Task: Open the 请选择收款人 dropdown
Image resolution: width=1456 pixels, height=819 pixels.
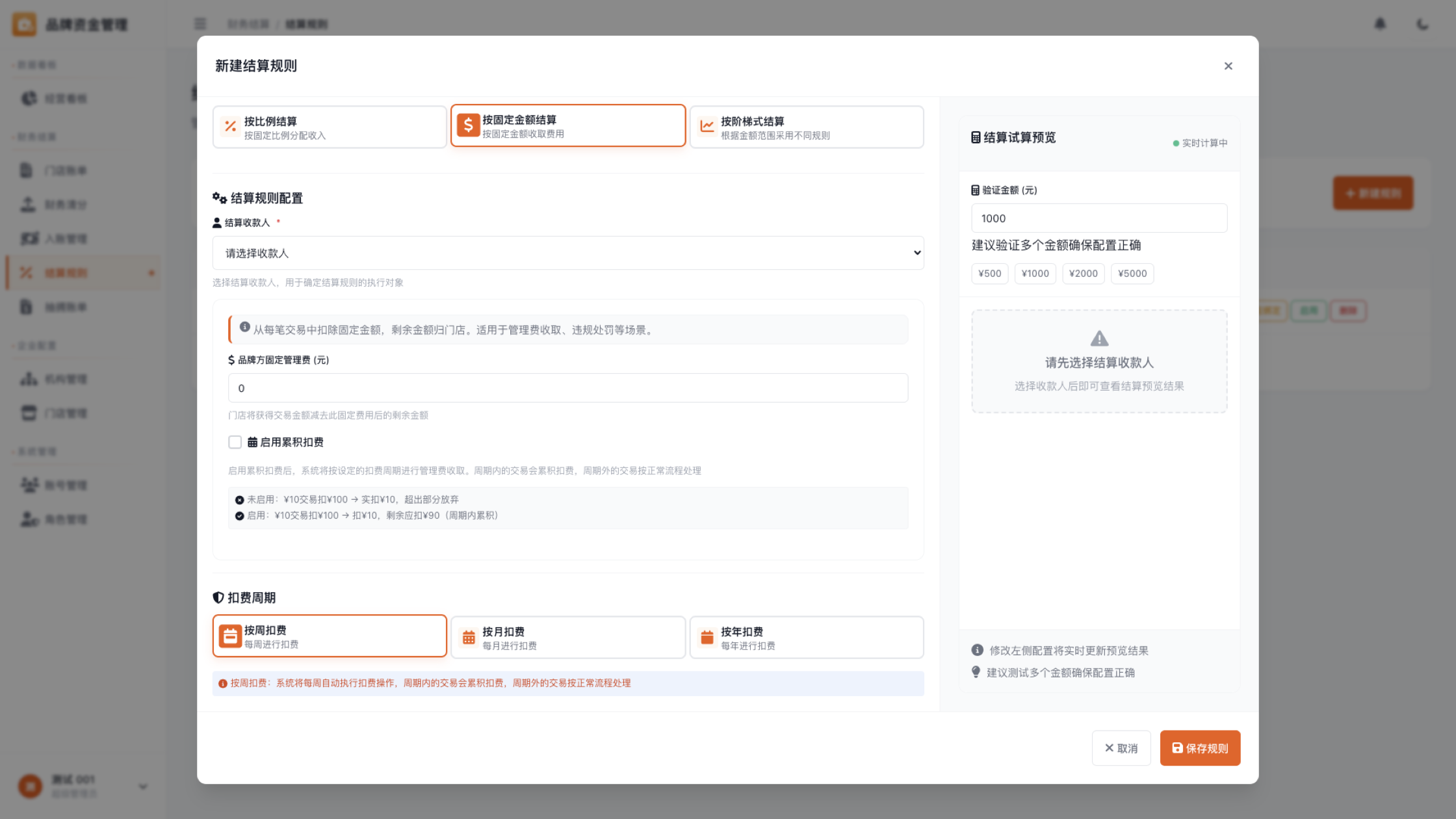Action: coord(567,253)
